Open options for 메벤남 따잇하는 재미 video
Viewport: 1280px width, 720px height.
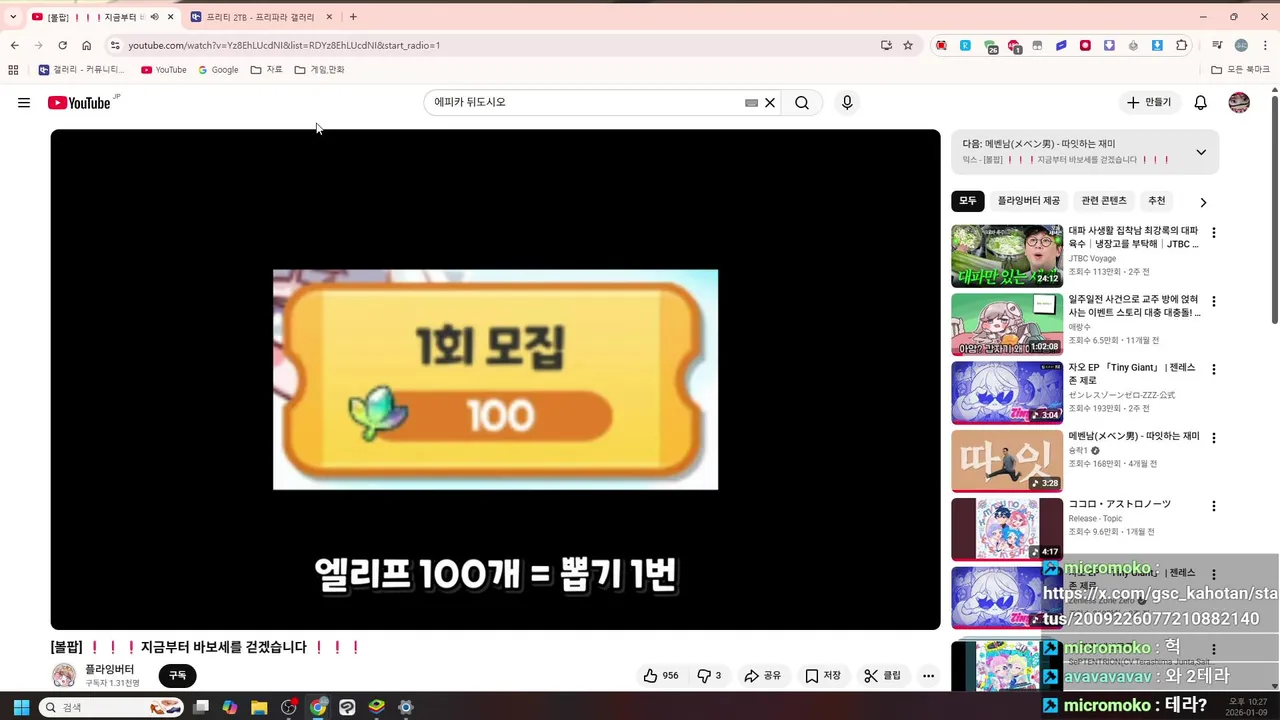click(x=1214, y=438)
